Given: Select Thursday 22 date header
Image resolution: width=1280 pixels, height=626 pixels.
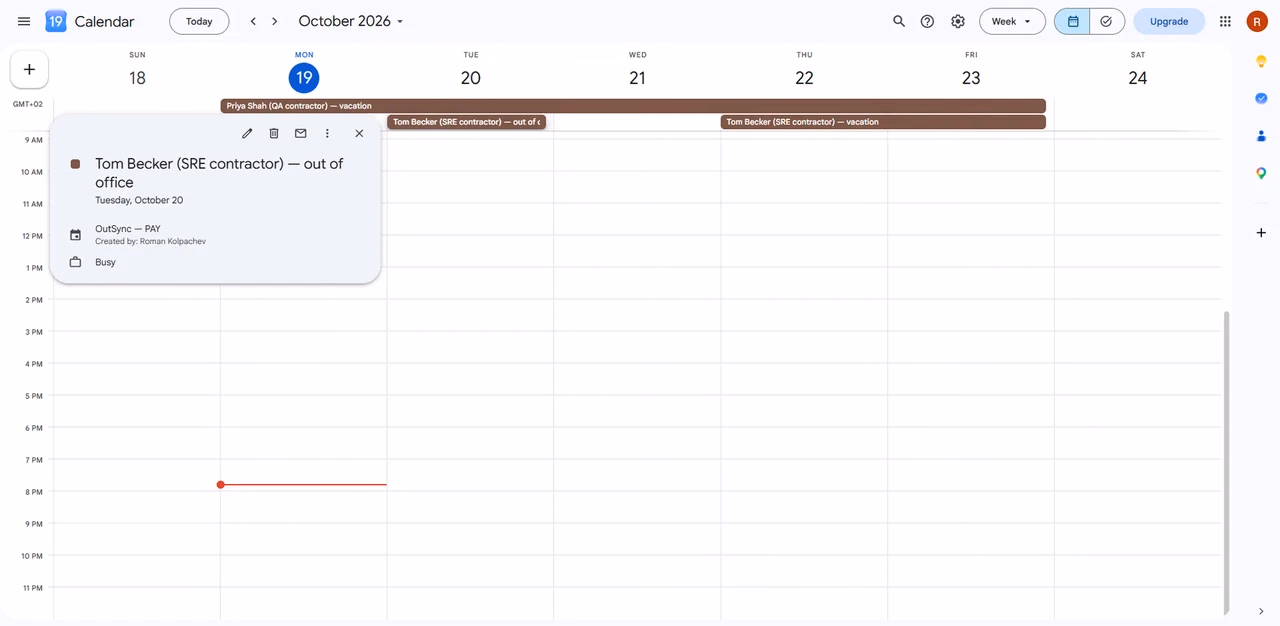Looking at the screenshot, I should (x=804, y=78).
